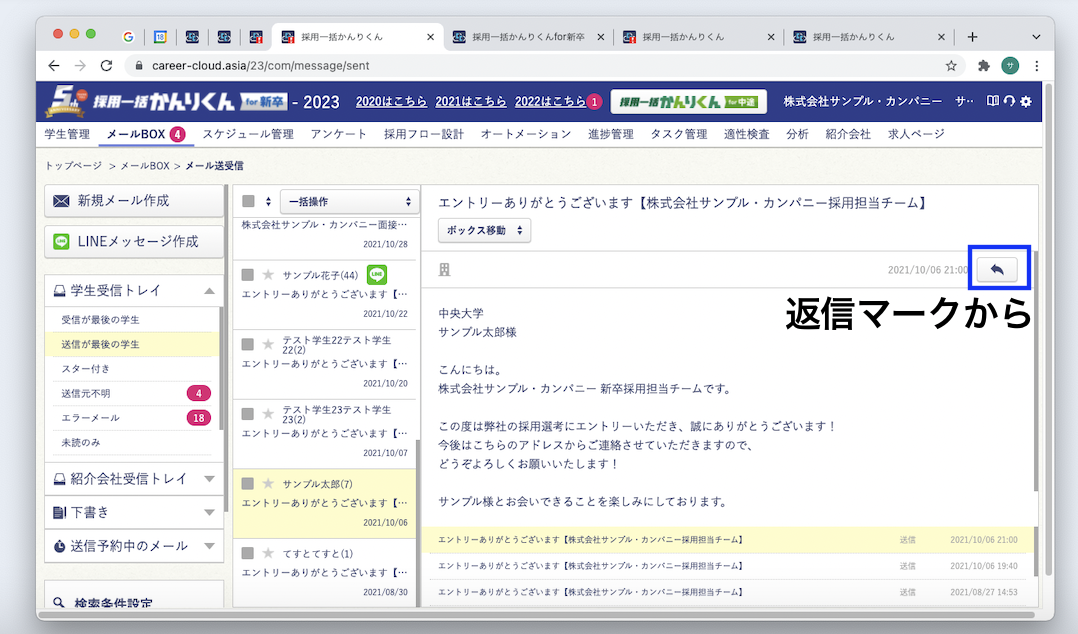Toggle the select-all messages checkbox
The height and width of the screenshot is (634, 1078).
click(x=248, y=201)
